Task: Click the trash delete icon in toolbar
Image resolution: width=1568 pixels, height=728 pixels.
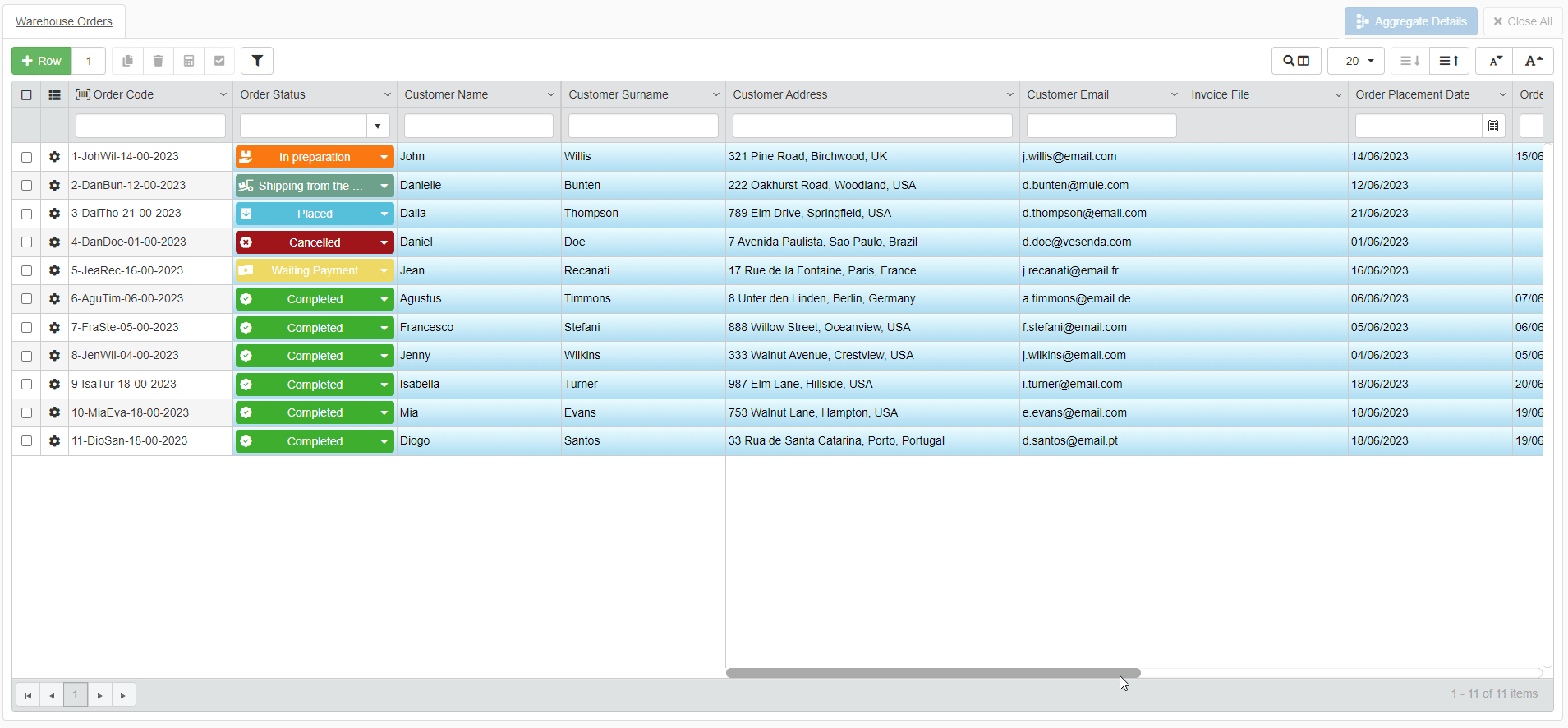Action: tap(159, 61)
